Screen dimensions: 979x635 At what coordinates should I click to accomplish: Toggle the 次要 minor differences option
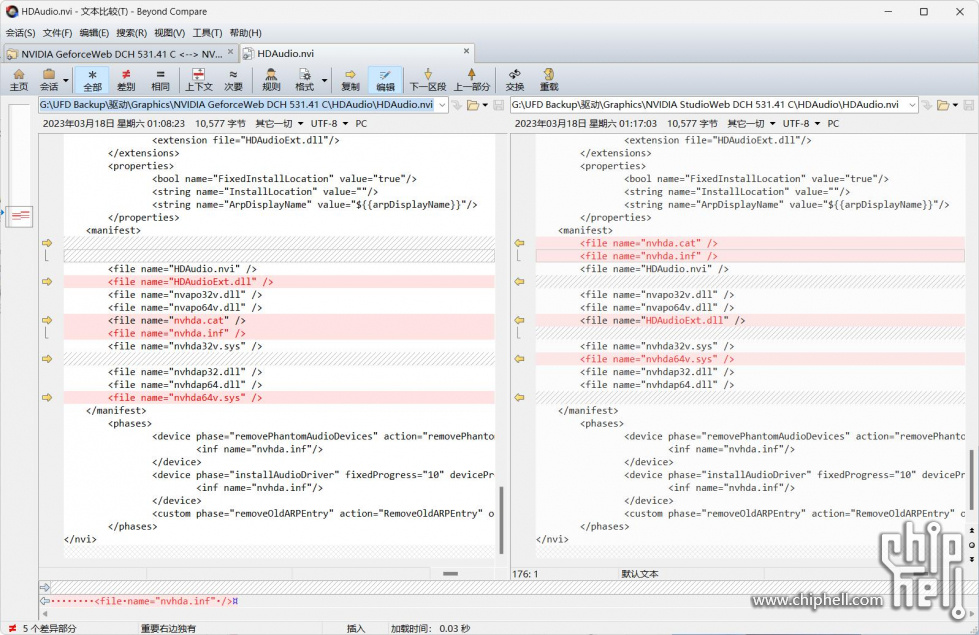click(233, 80)
